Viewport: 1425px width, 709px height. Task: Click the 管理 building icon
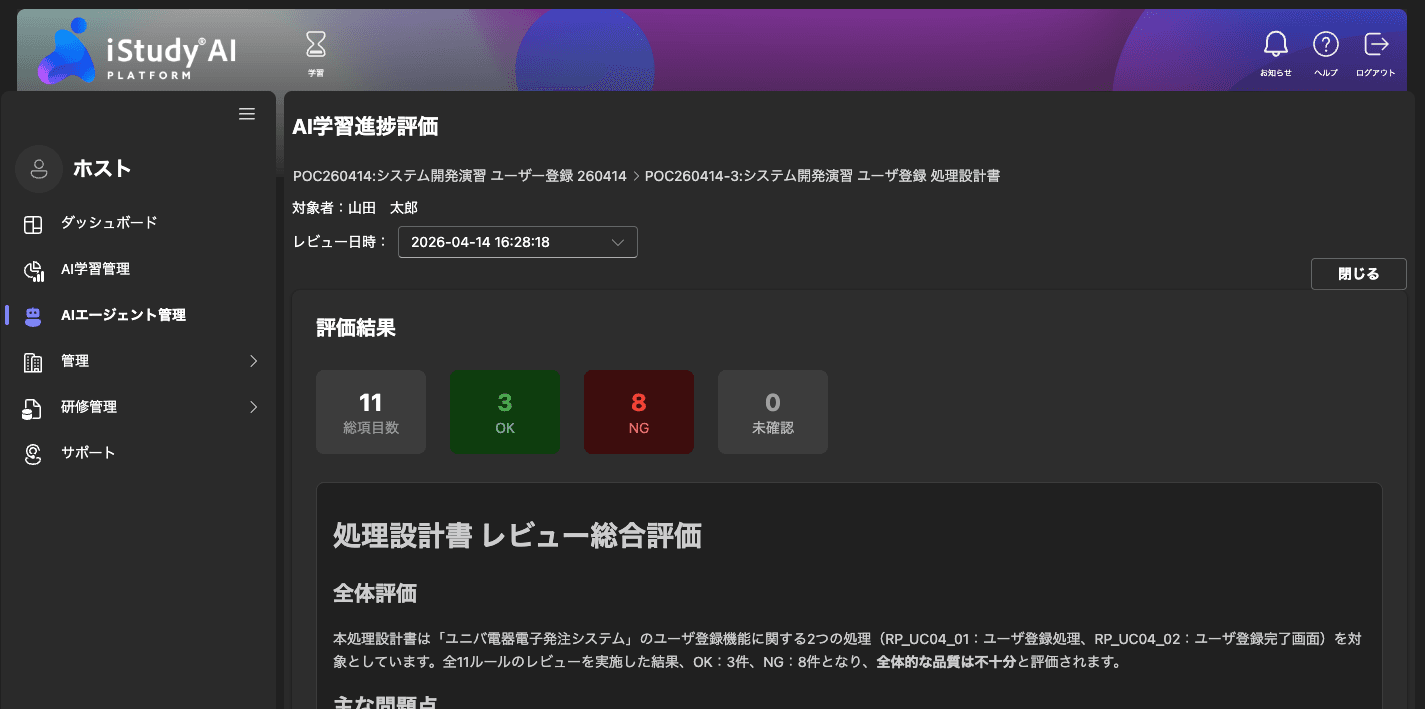pos(33,362)
